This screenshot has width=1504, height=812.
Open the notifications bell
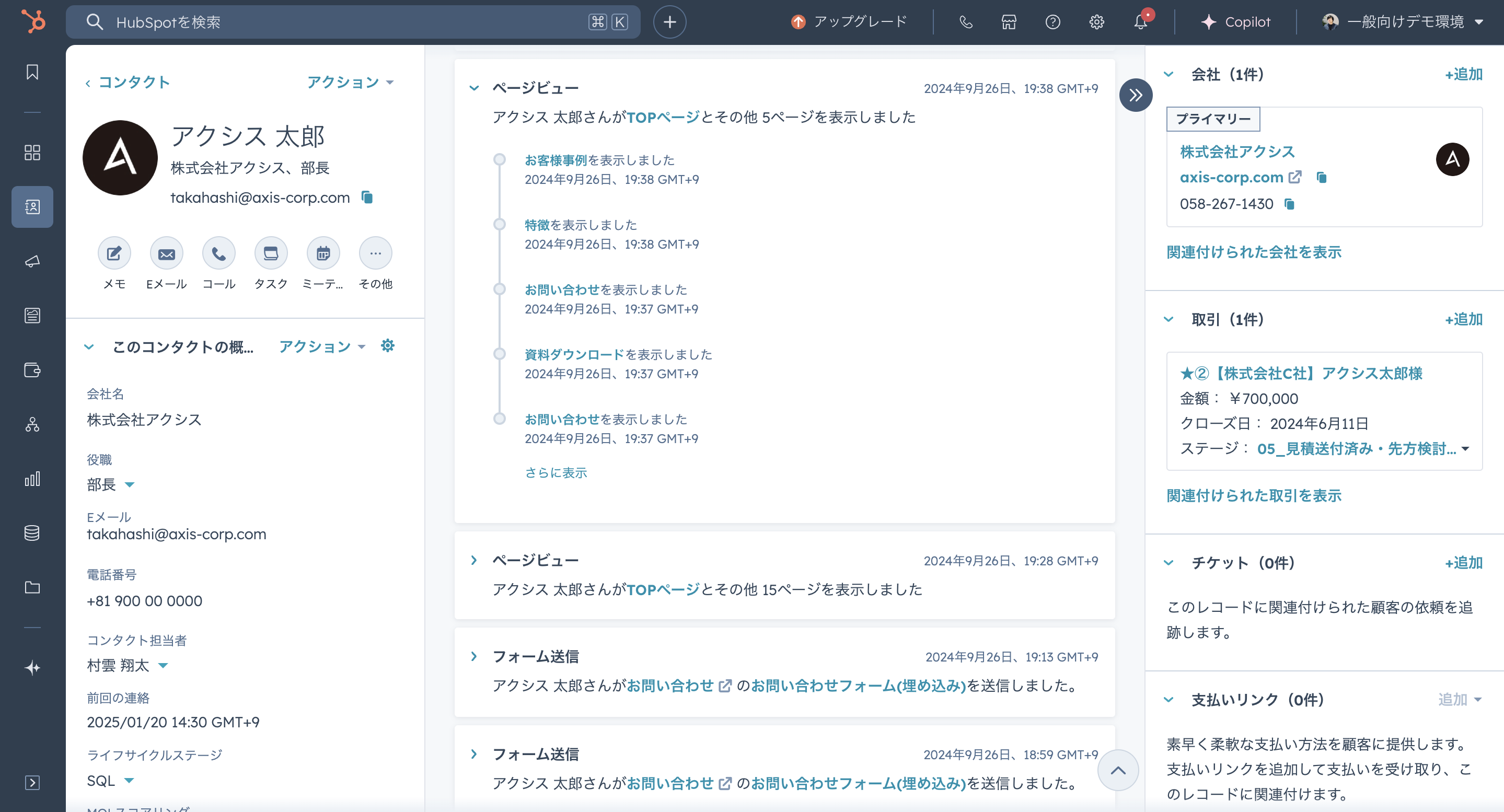click(x=1140, y=22)
